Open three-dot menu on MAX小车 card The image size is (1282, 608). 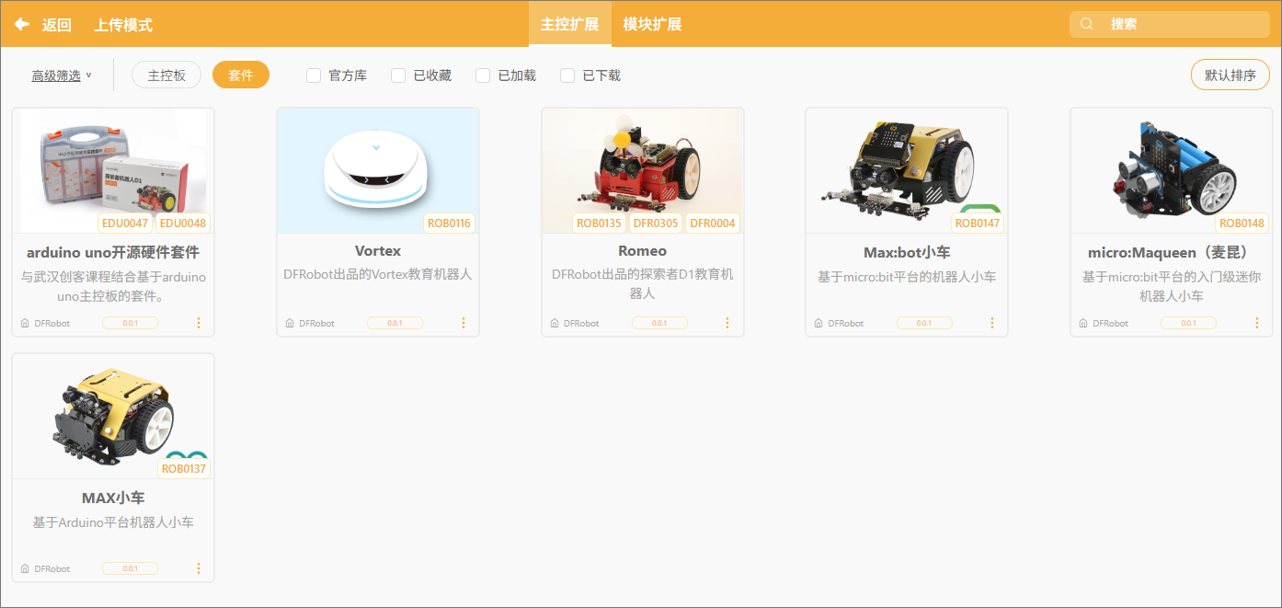tap(198, 568)
